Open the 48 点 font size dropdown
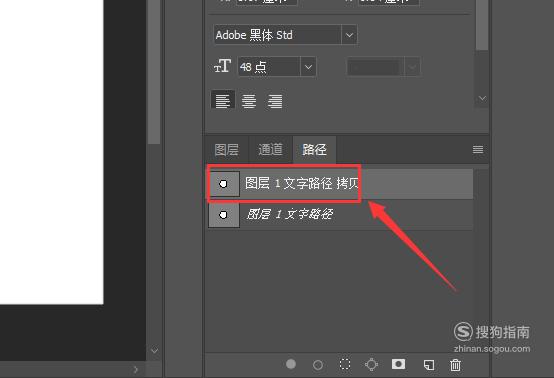Screen dimensions: 554x378 tap(308, 67)
